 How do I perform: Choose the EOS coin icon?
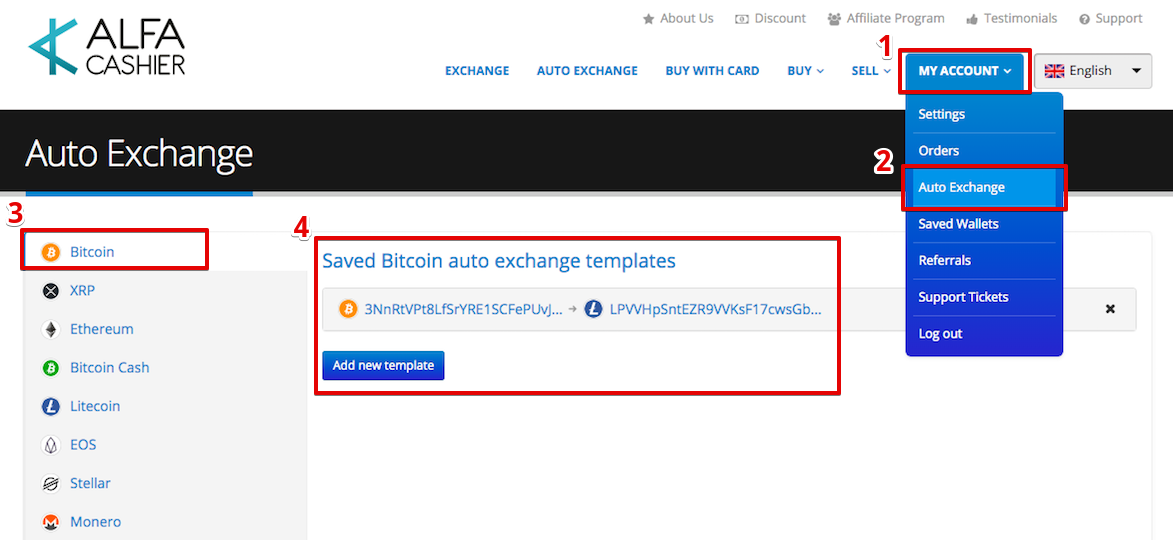(x=51, y=445)
